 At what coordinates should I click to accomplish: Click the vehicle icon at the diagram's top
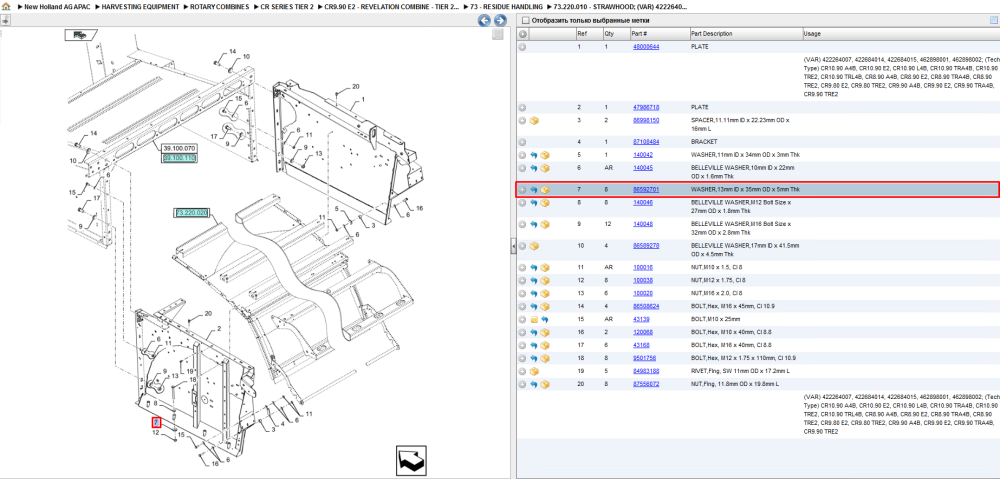80,35
